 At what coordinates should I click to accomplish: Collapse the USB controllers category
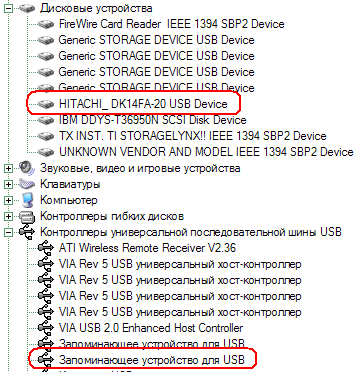(8, 232)
